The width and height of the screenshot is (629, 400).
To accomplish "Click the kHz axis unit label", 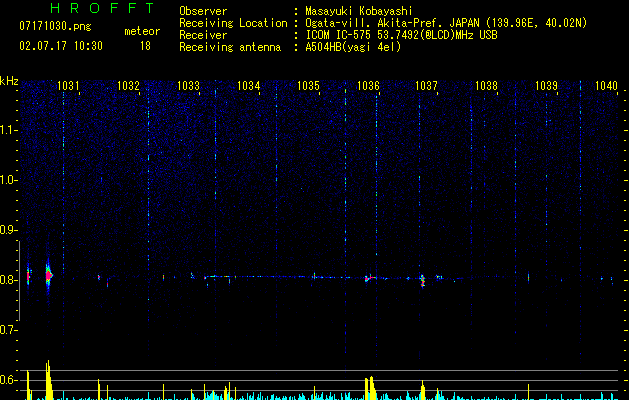I will [x=9, y=81].
